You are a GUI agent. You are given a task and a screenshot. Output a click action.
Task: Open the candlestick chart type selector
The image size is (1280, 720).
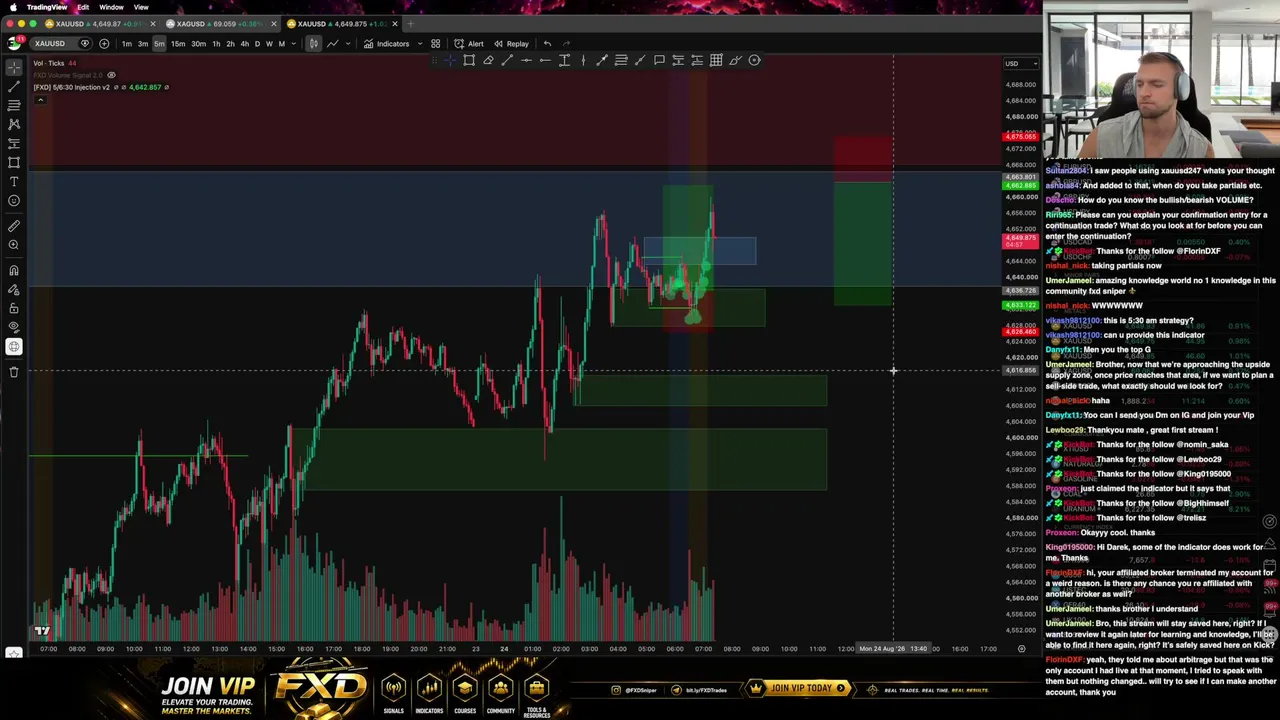click(x=314, y=44)
